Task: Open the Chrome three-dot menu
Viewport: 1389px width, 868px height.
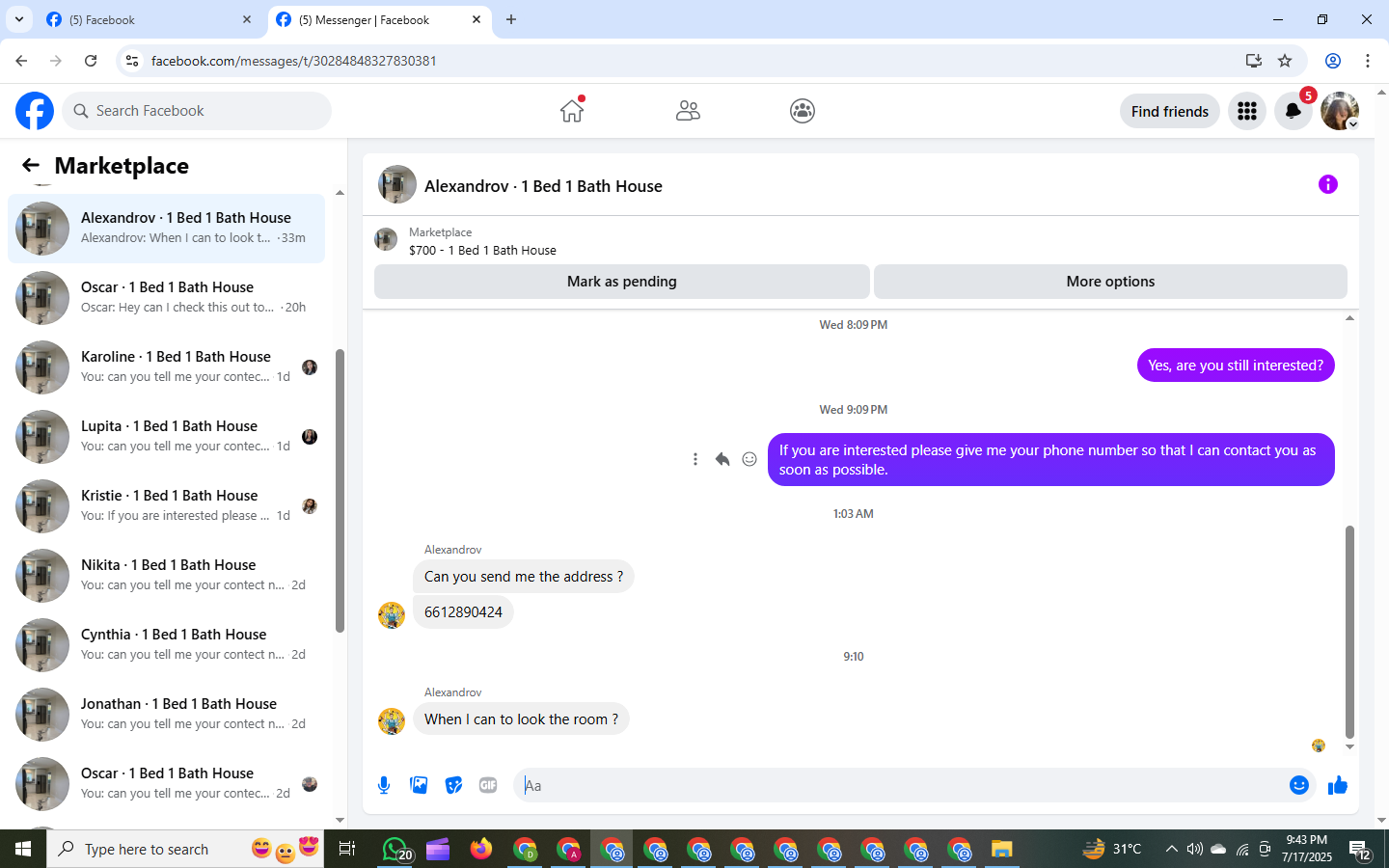Action: (x=1368, y=61)
